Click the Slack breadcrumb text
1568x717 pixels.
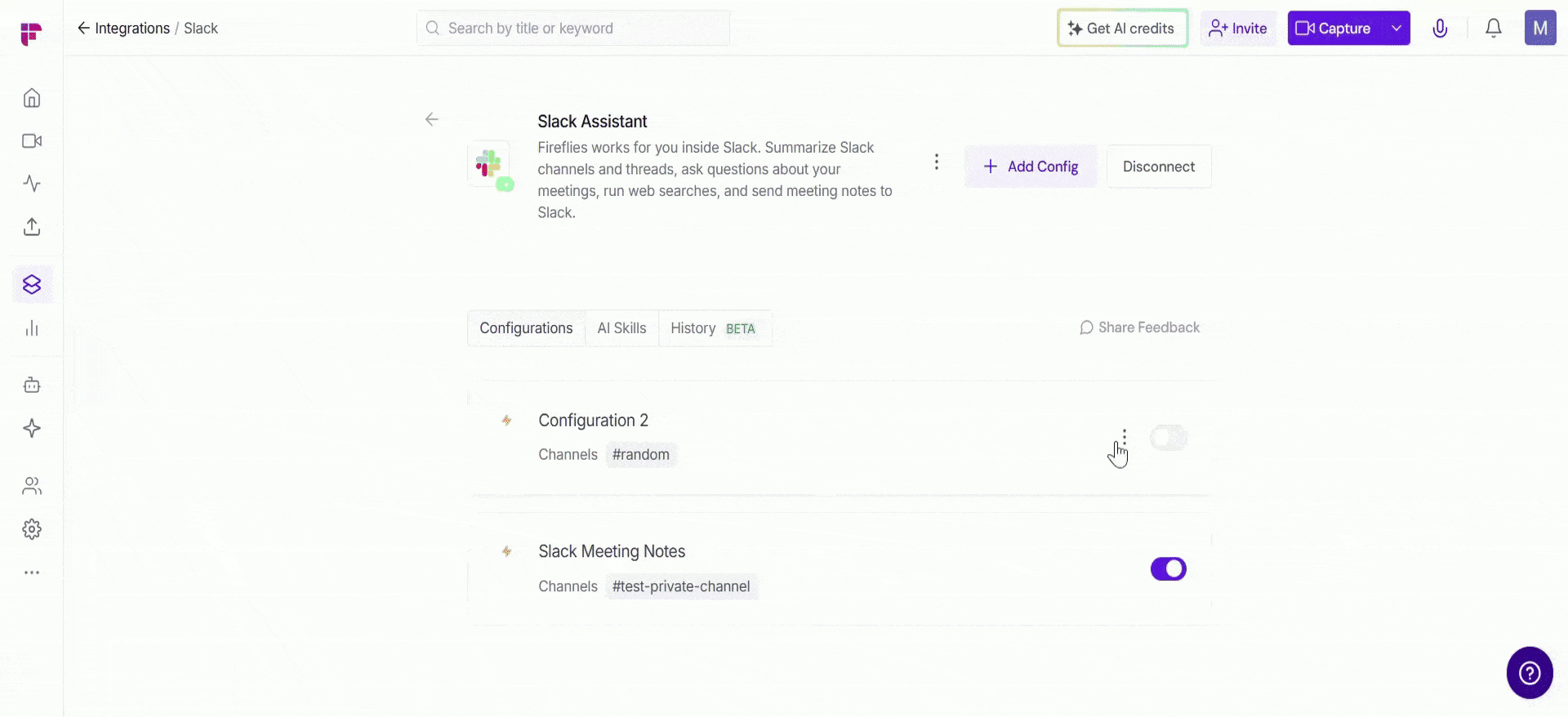click(201, 29)
